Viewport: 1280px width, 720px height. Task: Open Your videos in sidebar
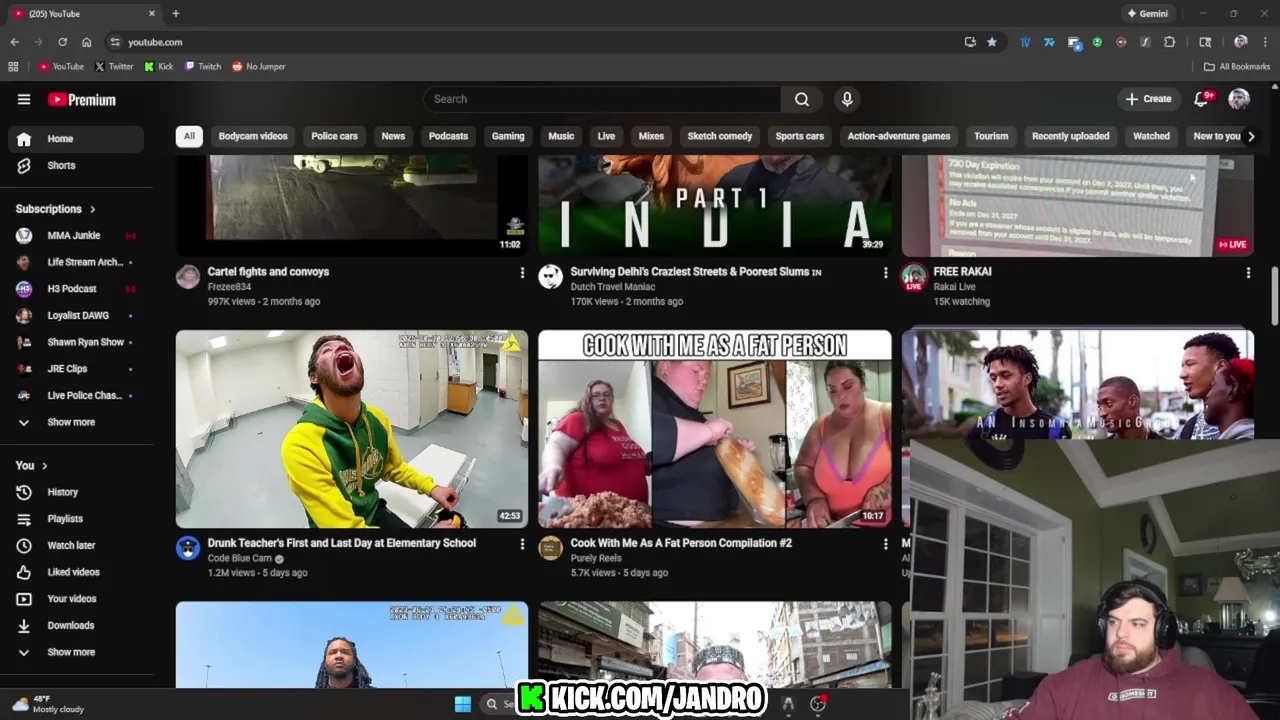pyautogui.click(x=76, y=599)
